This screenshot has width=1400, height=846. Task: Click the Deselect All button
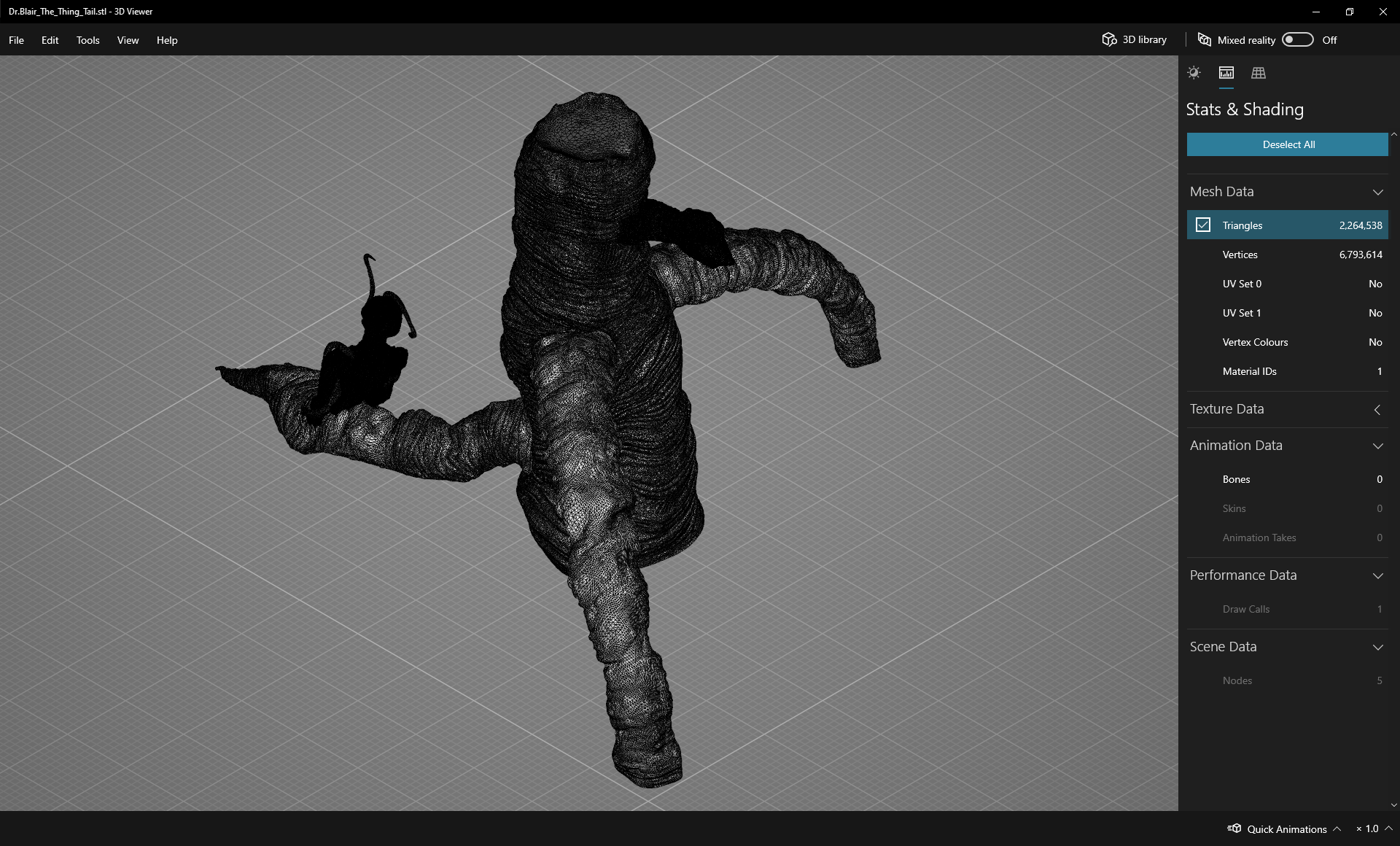pos(1287,144)
